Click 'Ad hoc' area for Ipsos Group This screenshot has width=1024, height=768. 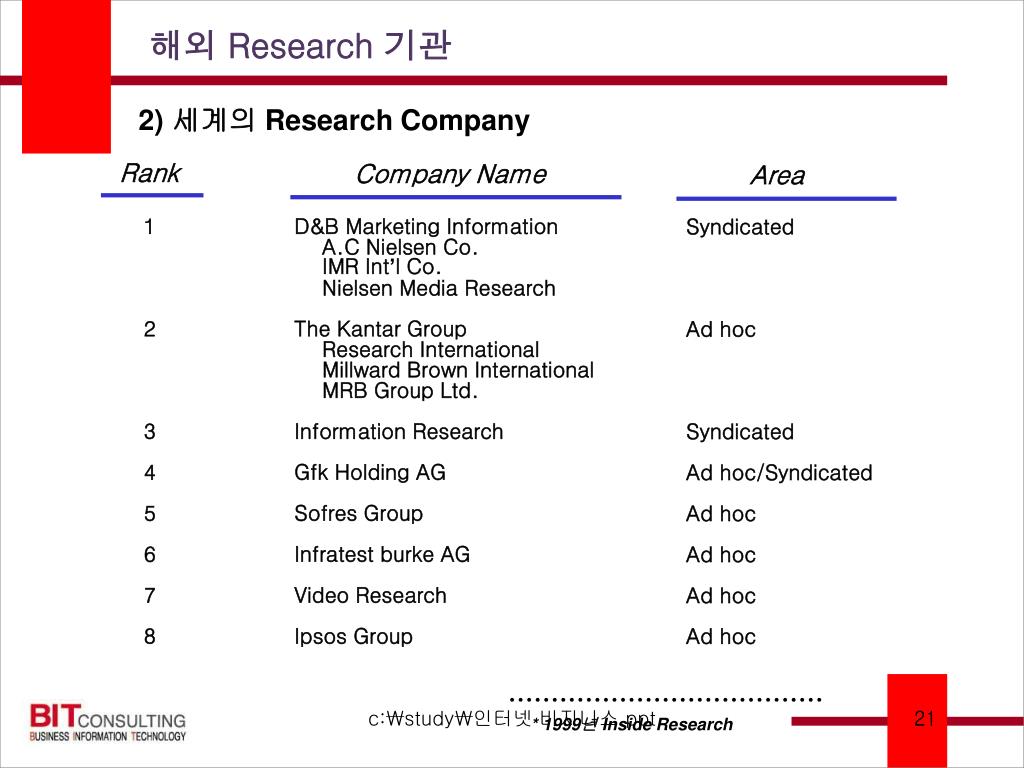coord(720,637)
